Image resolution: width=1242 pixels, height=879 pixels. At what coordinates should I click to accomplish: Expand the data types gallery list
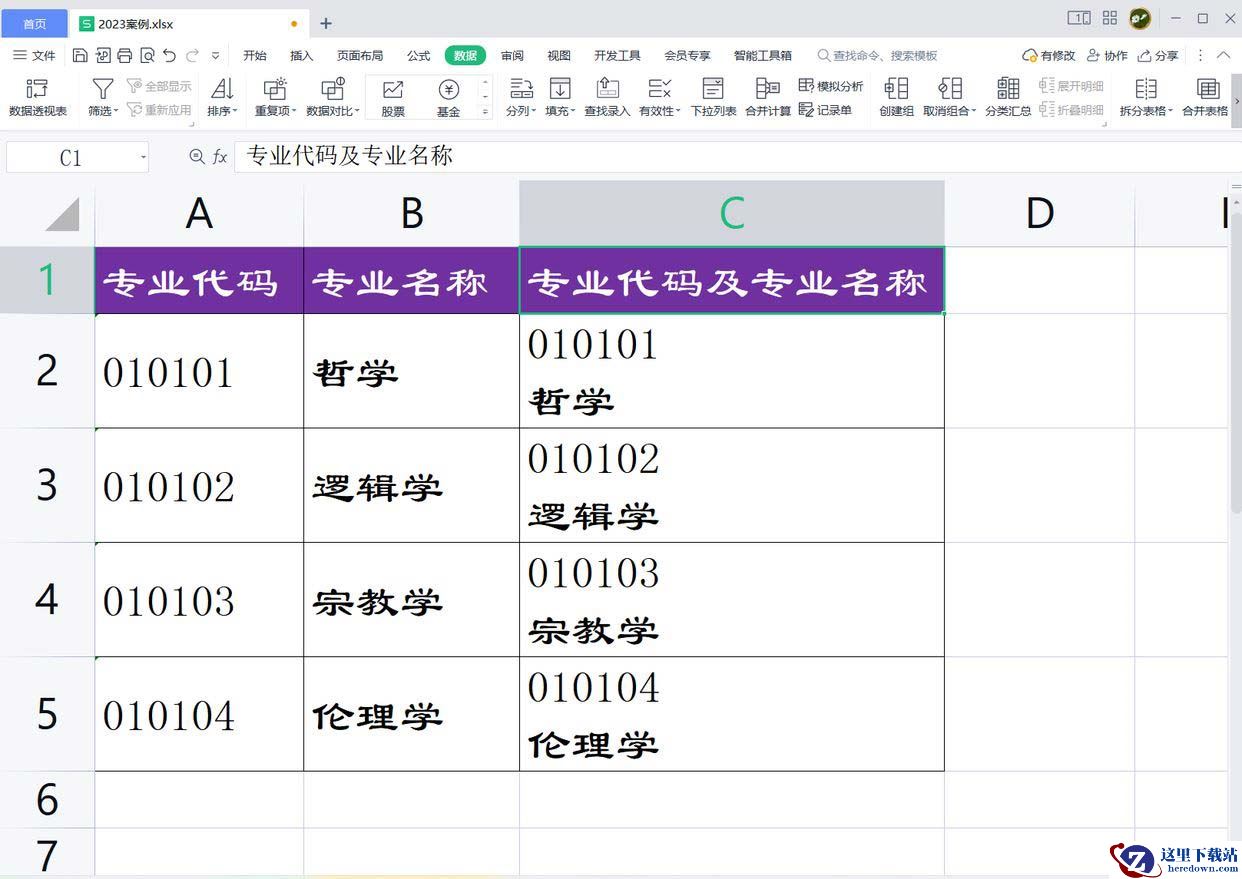(486, 113)
